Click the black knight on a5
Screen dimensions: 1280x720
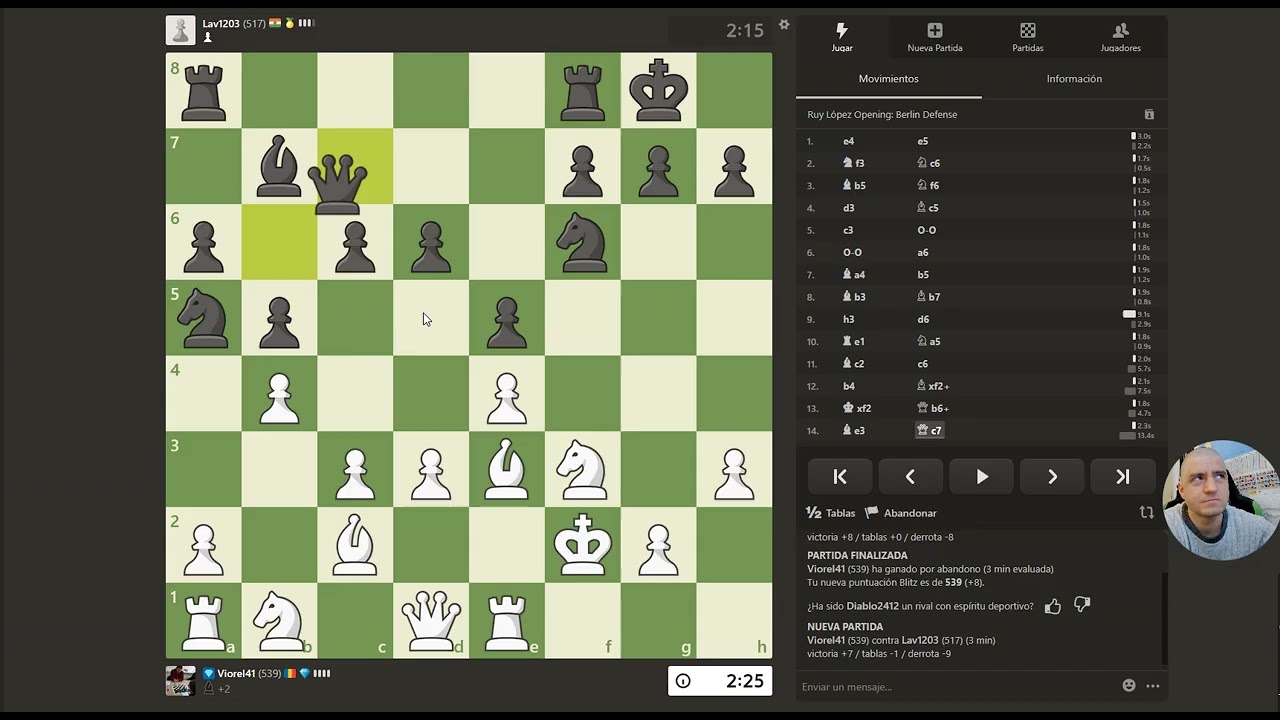click(203, 317)
